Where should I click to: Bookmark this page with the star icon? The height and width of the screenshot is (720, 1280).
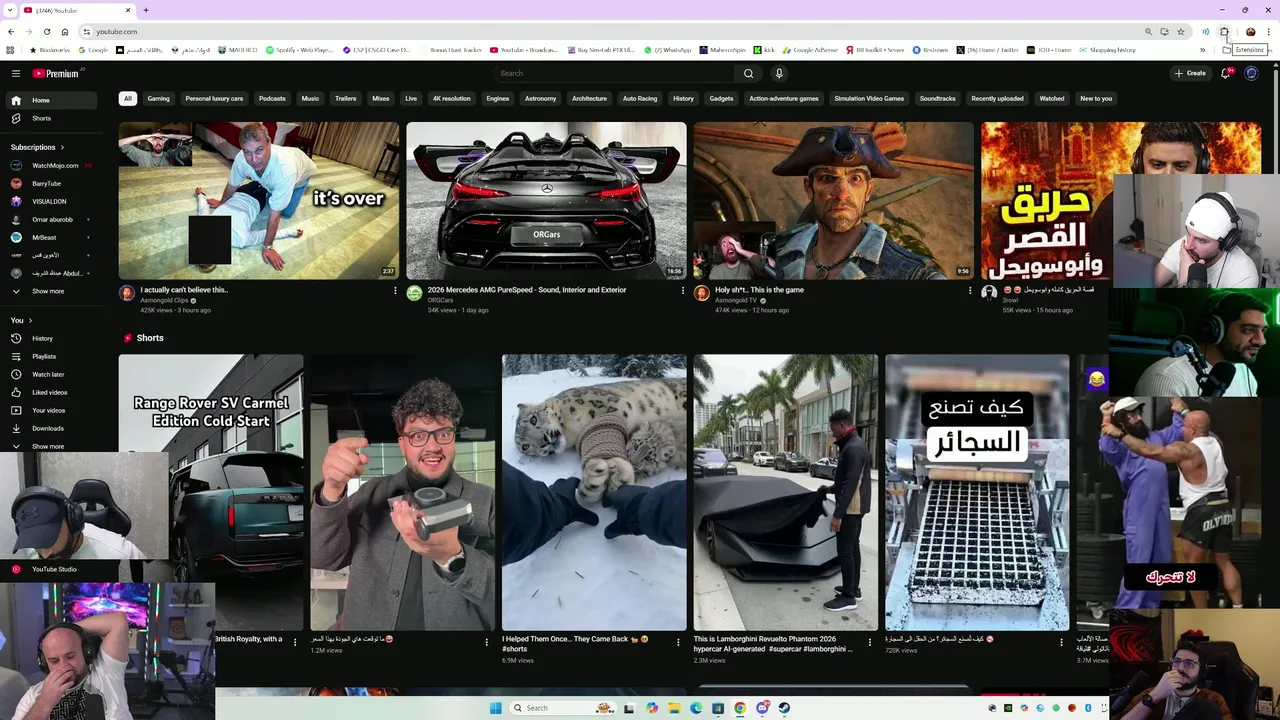[x=1181, y=31]
